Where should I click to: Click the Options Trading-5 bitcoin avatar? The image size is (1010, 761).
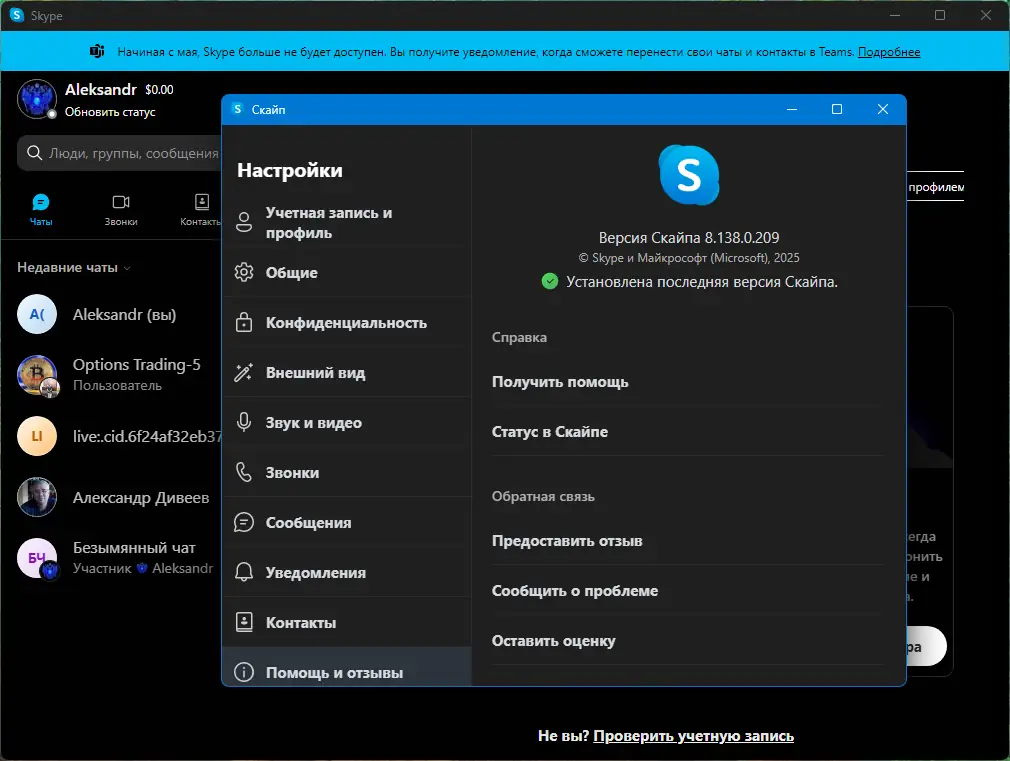(37, 374)
